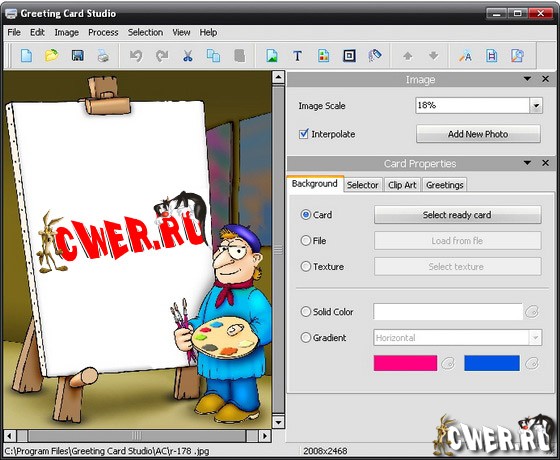Click the frame icon in toolbar

tap(349, 56)
